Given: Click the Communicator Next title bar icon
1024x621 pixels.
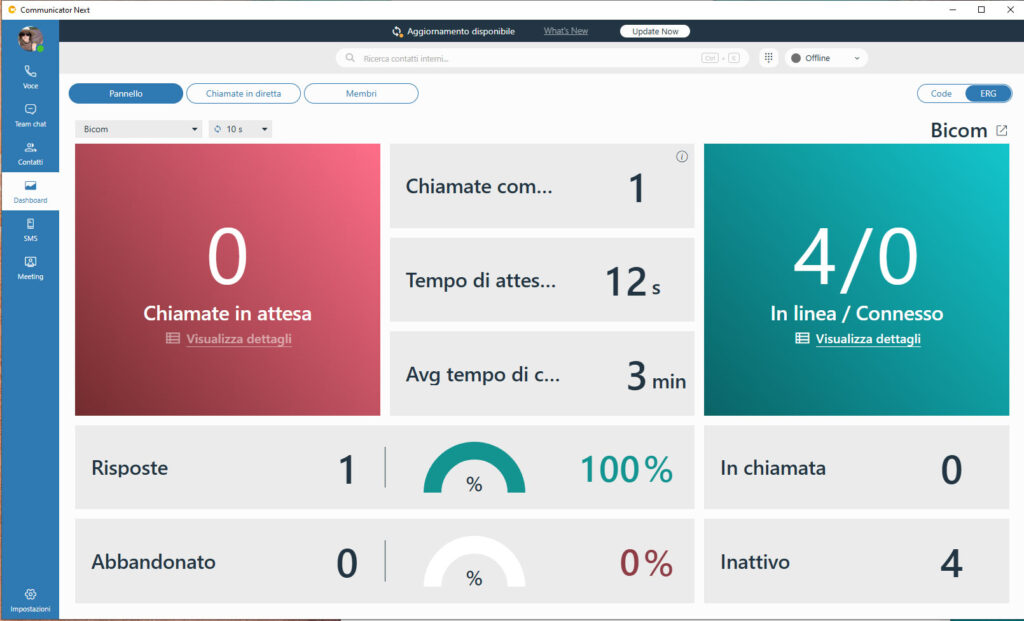Looking at the screenshot, I should click(12, 10).
